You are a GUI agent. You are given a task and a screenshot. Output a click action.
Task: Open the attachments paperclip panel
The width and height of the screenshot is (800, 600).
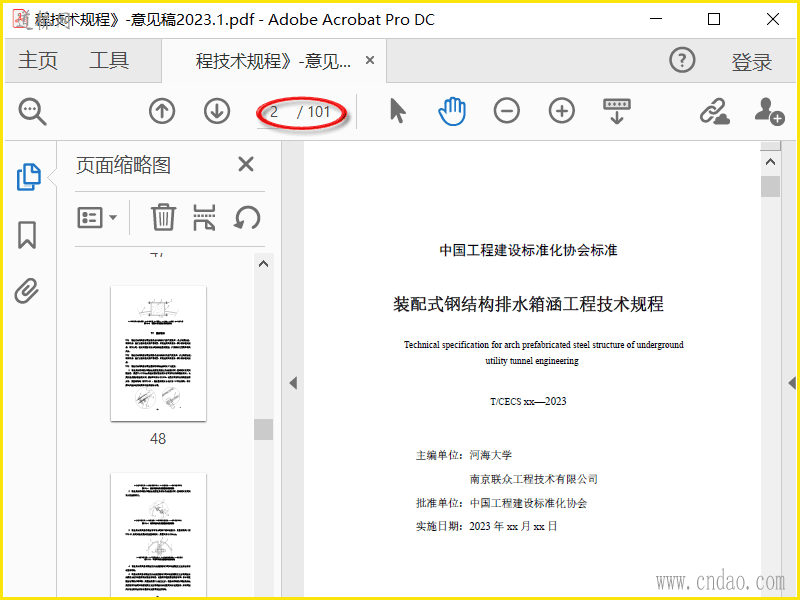[x=27, y=291]
